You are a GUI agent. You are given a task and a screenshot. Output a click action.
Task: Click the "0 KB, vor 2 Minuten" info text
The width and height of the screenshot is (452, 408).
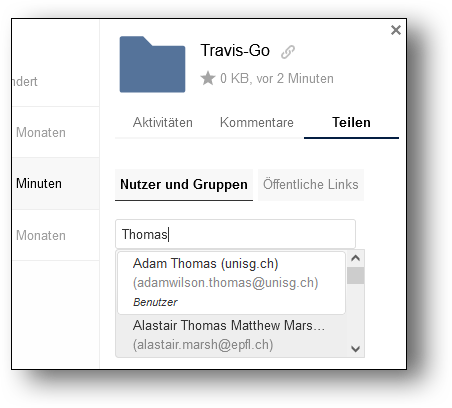tap(277, 79)
